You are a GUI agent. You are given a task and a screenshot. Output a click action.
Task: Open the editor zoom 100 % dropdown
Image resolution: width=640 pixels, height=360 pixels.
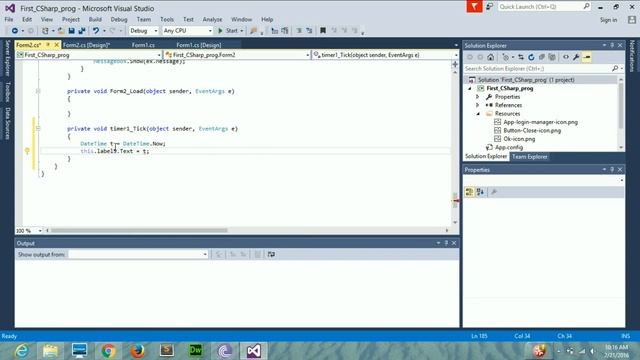pos(29,231)
